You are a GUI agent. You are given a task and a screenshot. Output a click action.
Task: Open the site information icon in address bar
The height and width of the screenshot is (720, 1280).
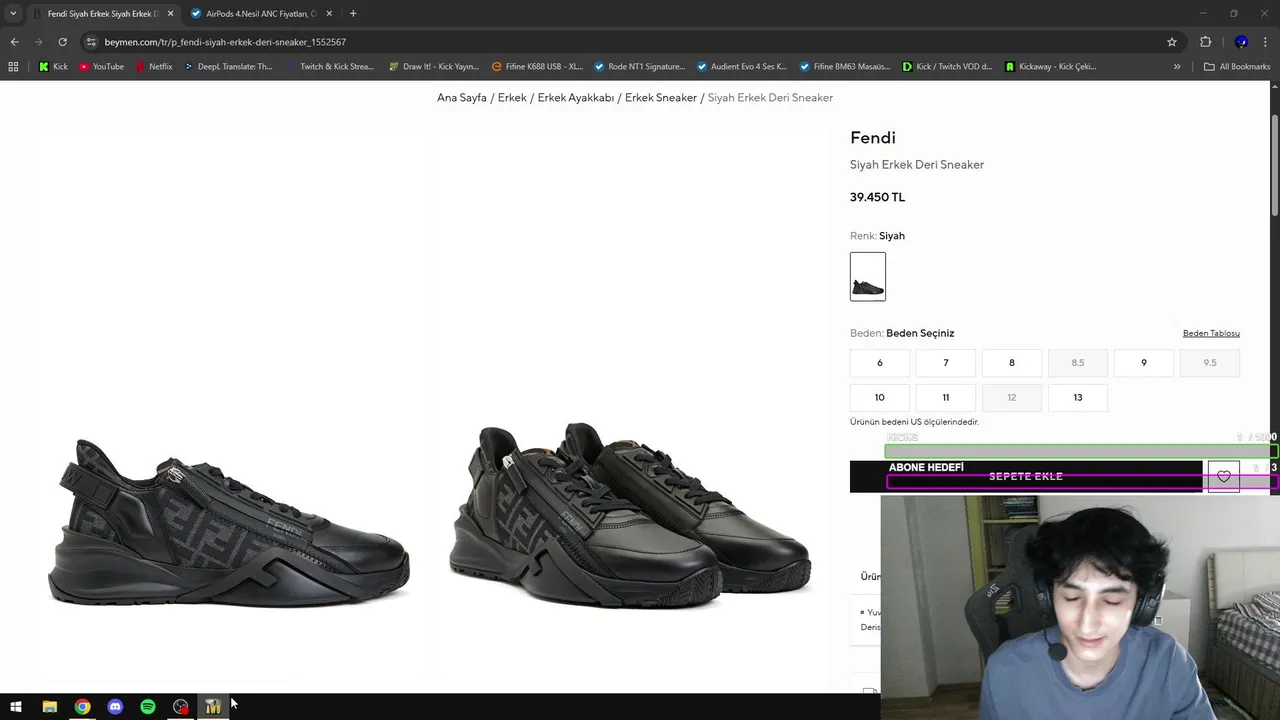91,42
